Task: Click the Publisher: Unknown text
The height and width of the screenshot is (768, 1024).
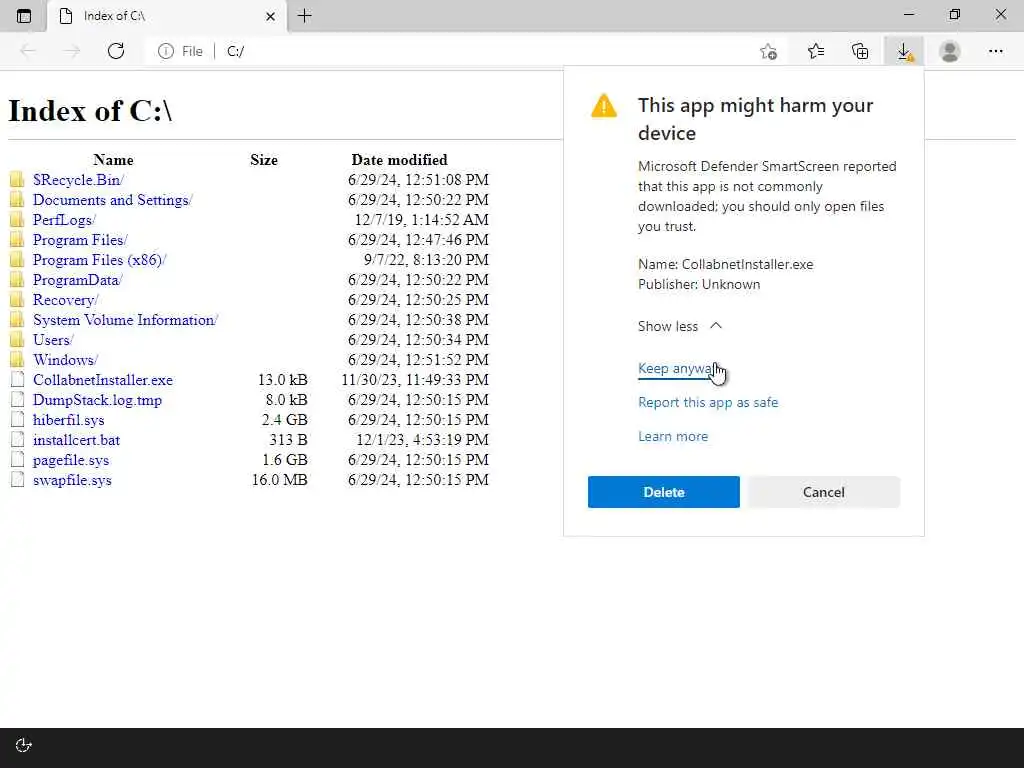Action: [699, 284]
